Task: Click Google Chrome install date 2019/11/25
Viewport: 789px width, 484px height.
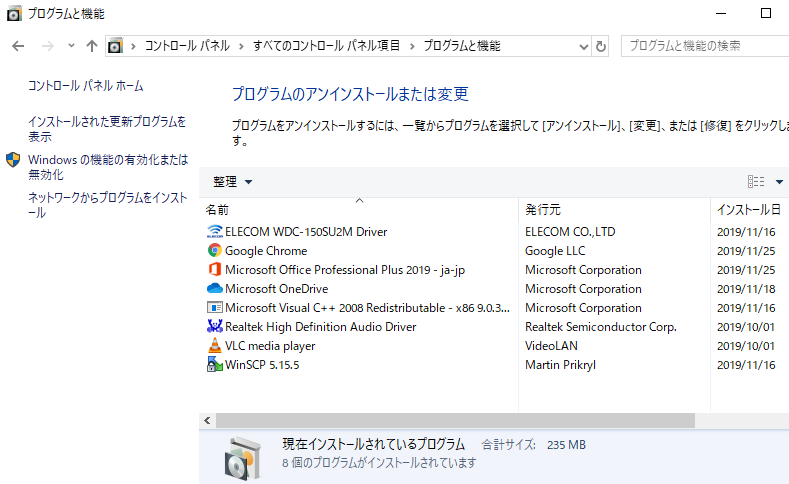Action: [746, 251]
